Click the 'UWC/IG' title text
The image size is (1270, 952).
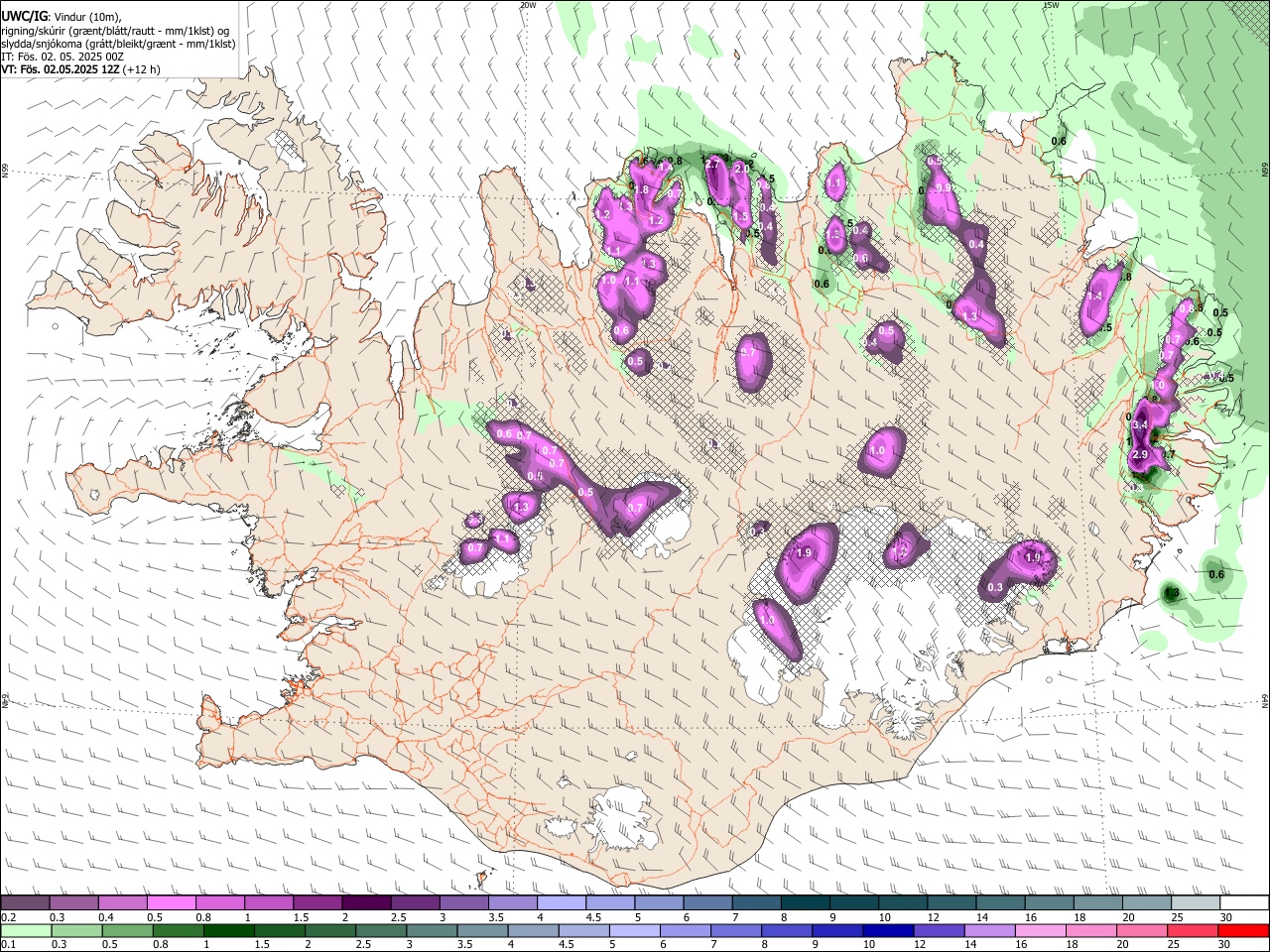tap(24, 15)
